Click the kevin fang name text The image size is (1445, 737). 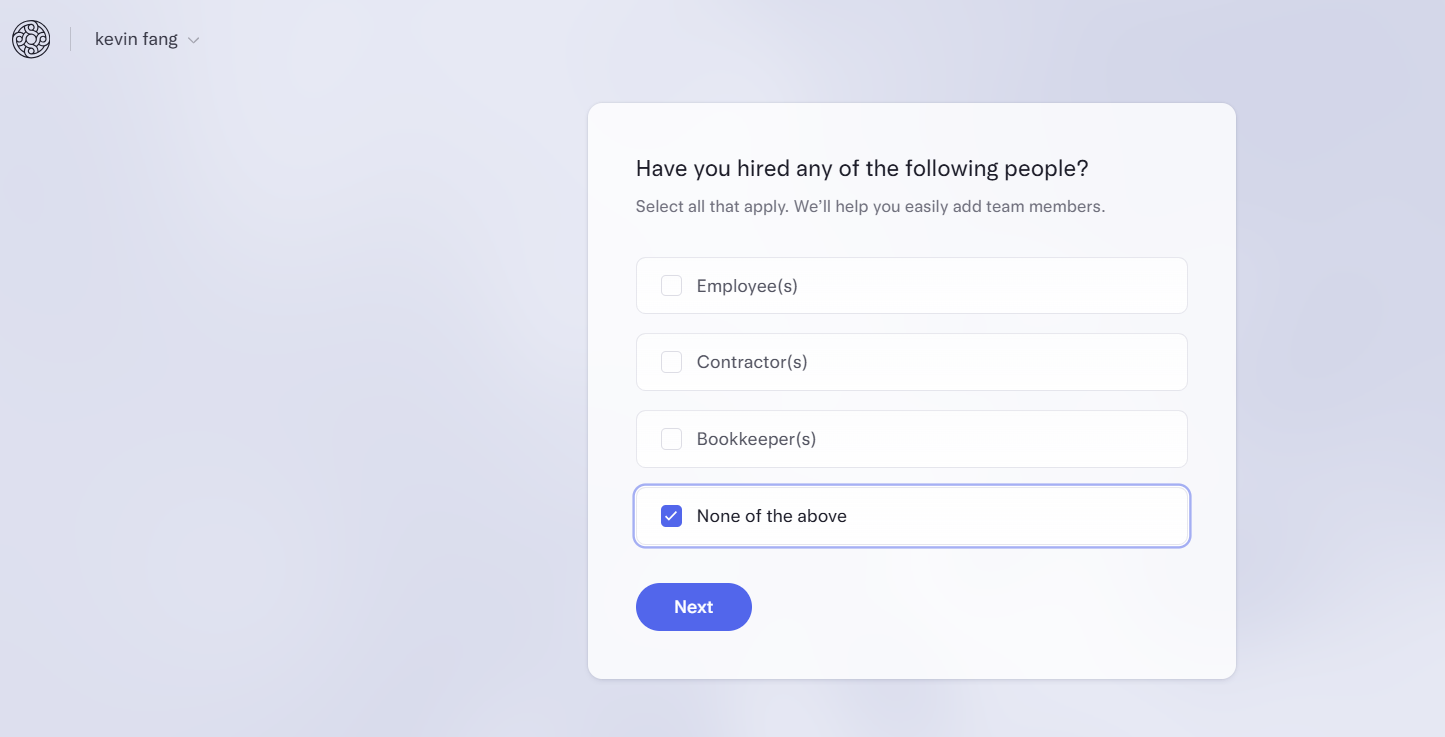point(136,40)
